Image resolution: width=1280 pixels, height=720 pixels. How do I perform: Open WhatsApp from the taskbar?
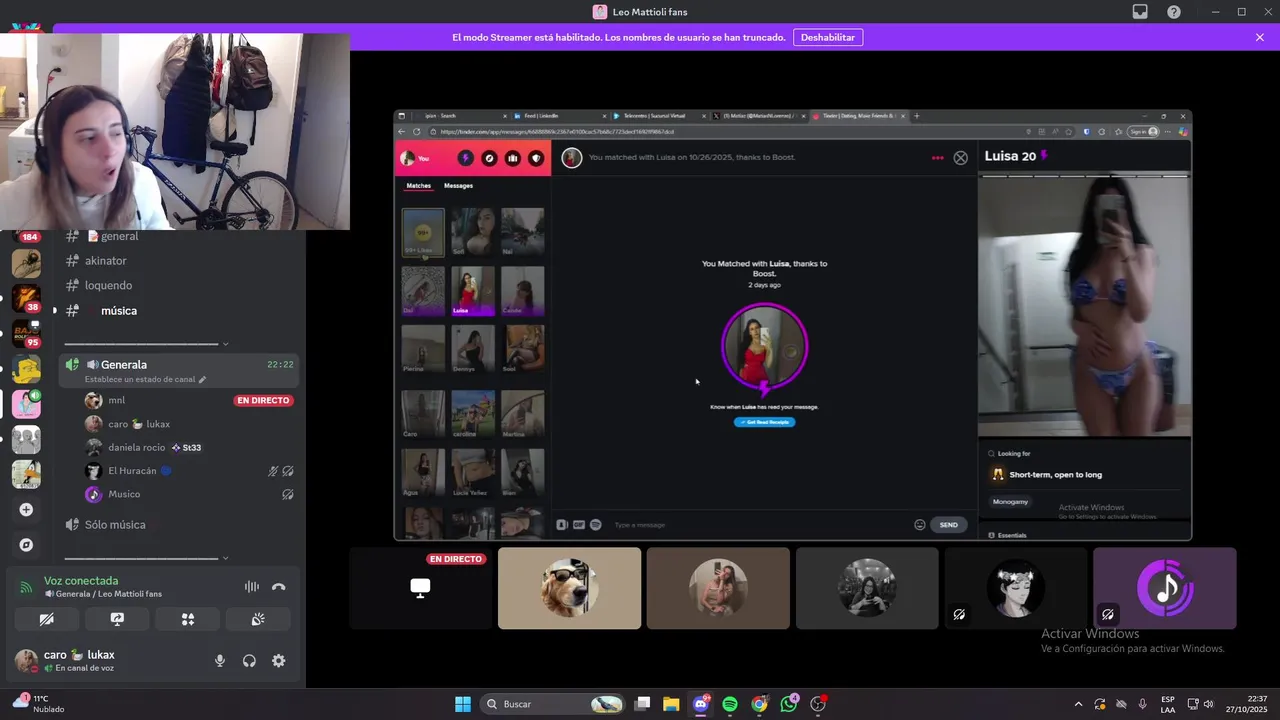[789, 704]
